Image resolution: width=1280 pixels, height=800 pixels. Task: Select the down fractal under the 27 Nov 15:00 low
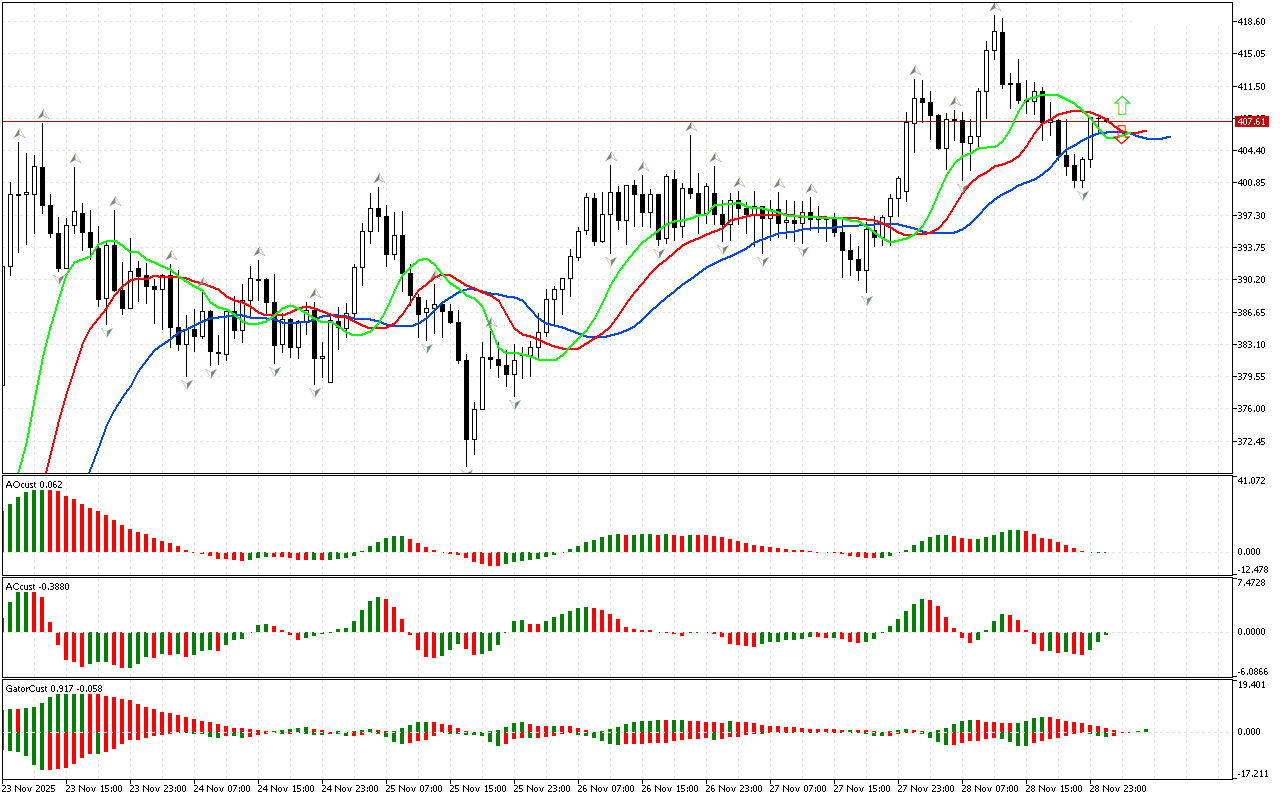coord(867,300)
